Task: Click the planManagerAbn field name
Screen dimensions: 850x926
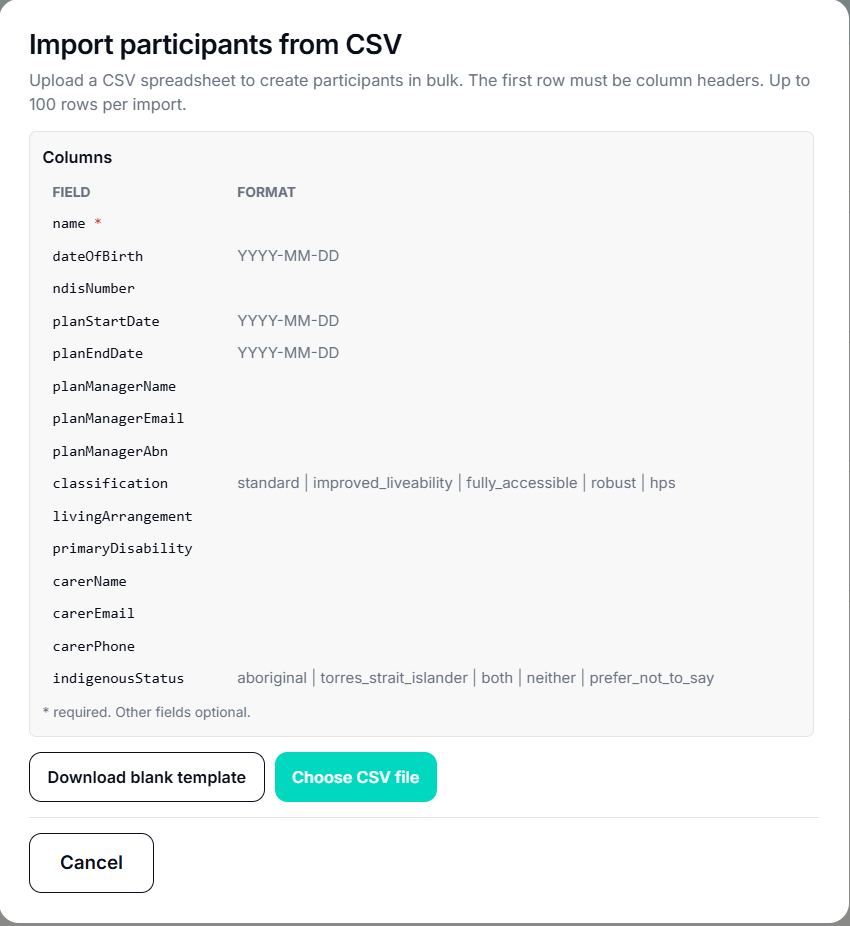Action: [x=110, y=451]
